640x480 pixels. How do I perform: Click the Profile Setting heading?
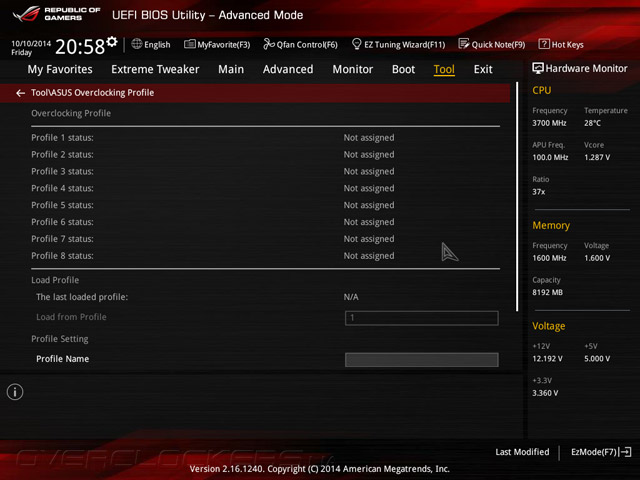(x=60, y=339)
